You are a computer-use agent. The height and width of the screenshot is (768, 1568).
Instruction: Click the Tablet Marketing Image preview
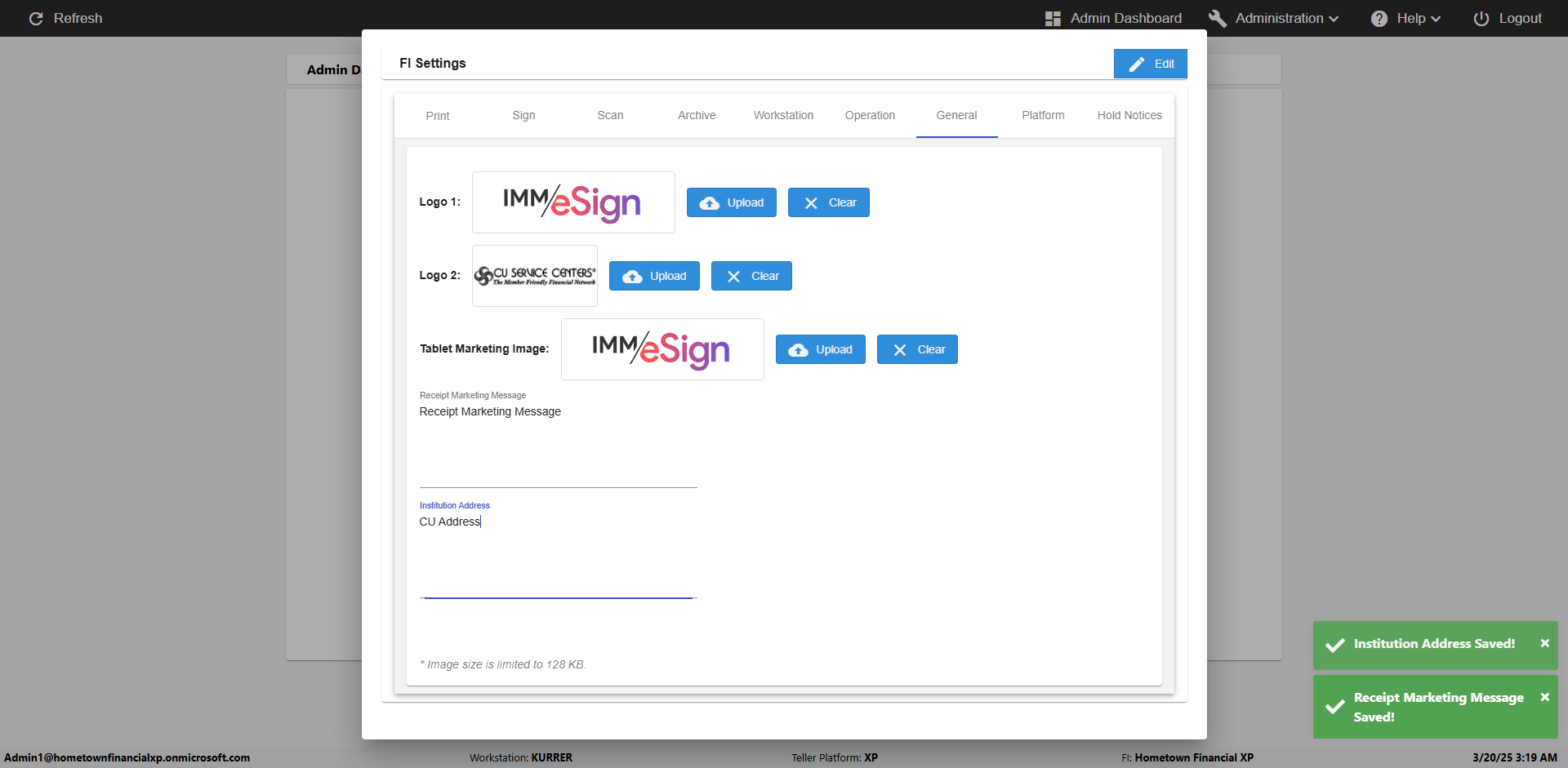click(x=662, y=349)
